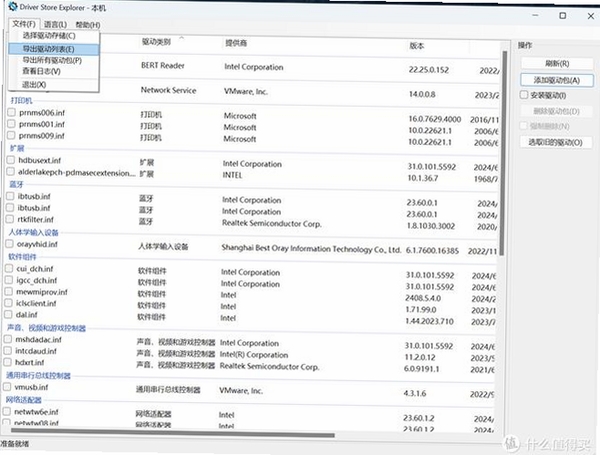This screenshot has height=455, width=600.
Task: Click the 选取旧的驱动(O) button
Action: pyautogui.click(x=556, y=142)
